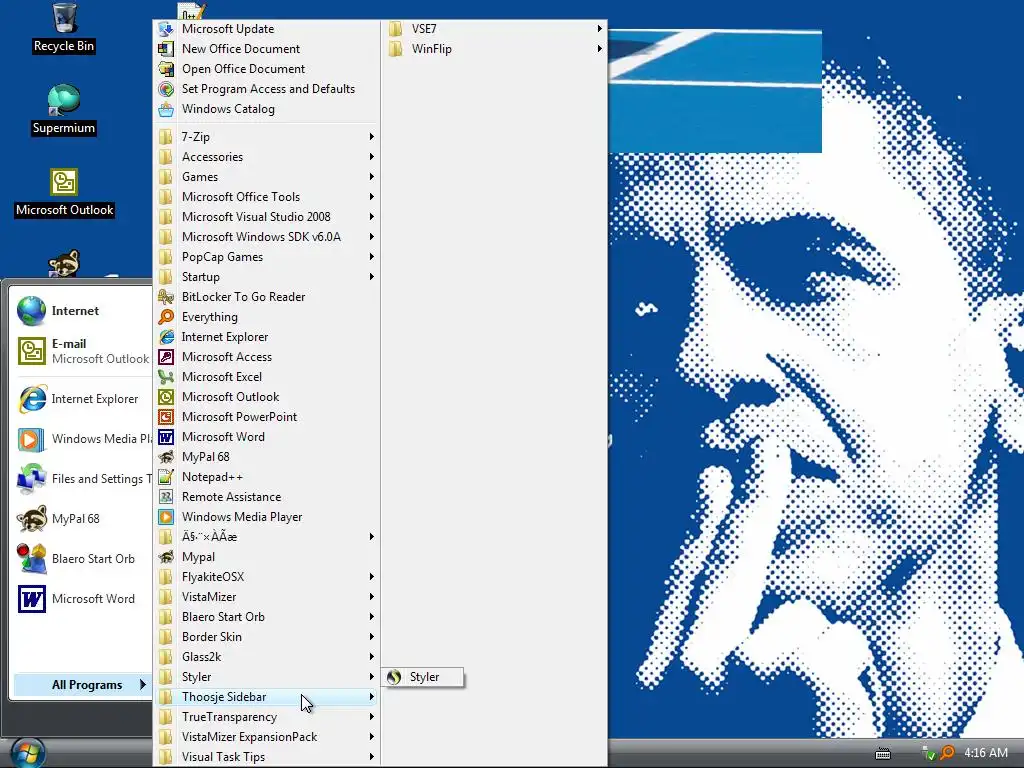Choose New Office Document

pyautogui.click(x=266, y=49)
